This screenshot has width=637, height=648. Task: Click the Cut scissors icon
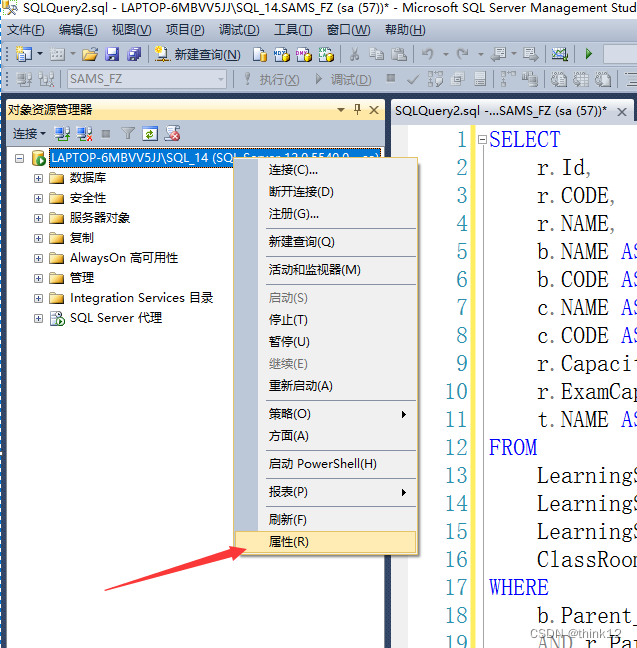coord(354,54)
